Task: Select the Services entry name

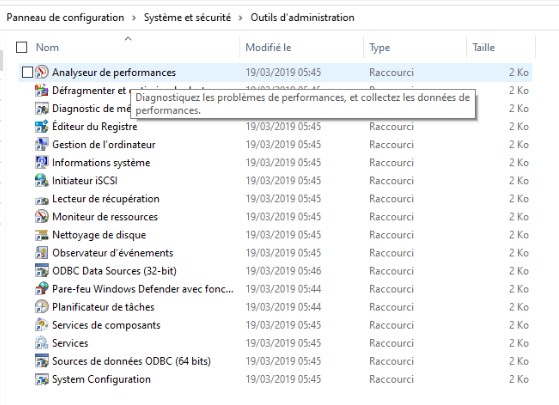Action: [70, 343]
